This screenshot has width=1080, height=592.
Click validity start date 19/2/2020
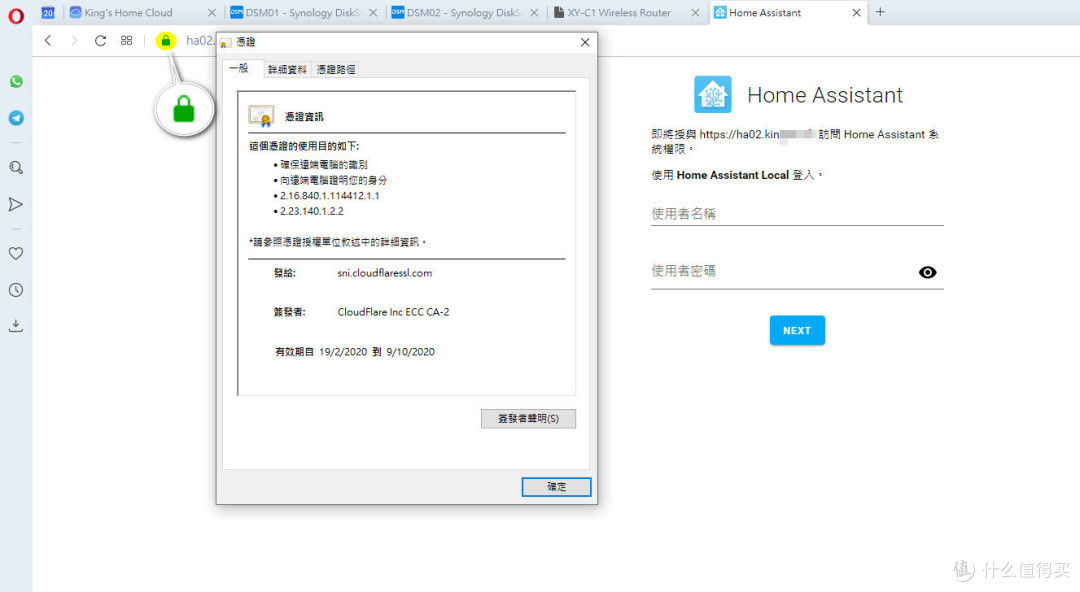tap(343, 351)
